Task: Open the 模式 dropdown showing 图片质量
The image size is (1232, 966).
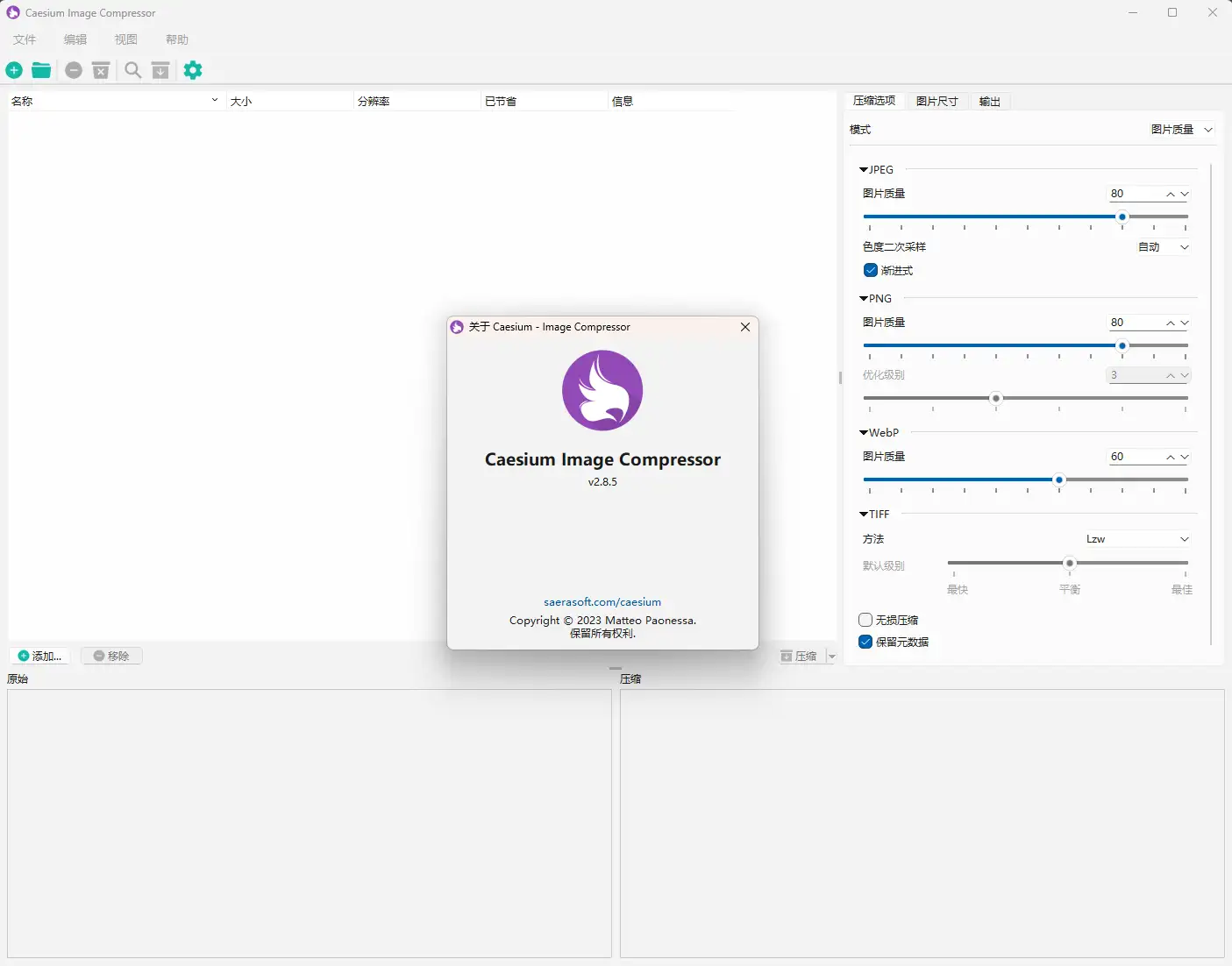Action: click(x=1181, y=130)
